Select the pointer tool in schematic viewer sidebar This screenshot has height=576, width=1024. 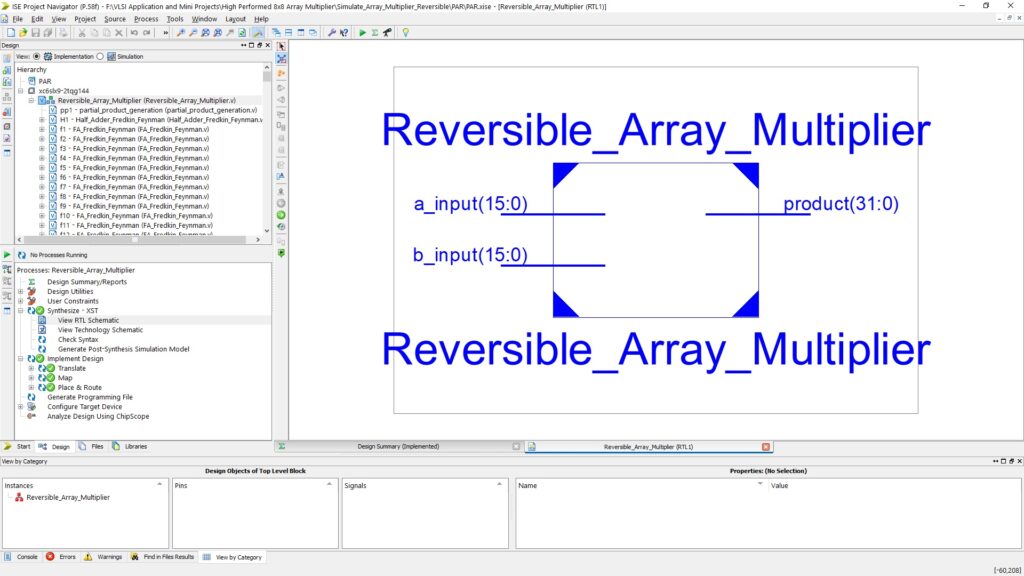pyautogui.click(x=282, y=45)
